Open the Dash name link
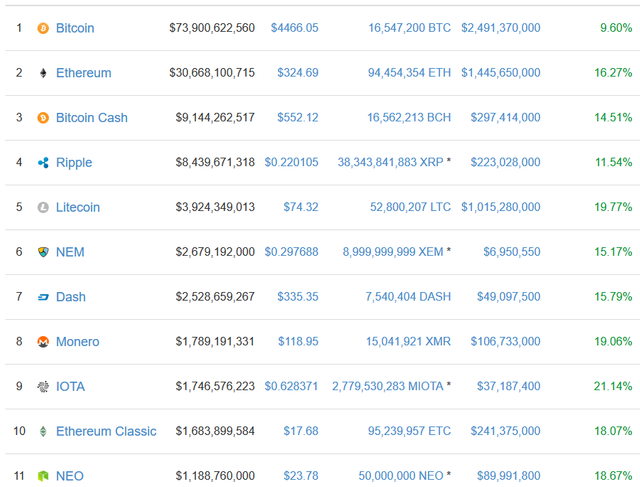640x487 pixels. (x=71, y=297)
